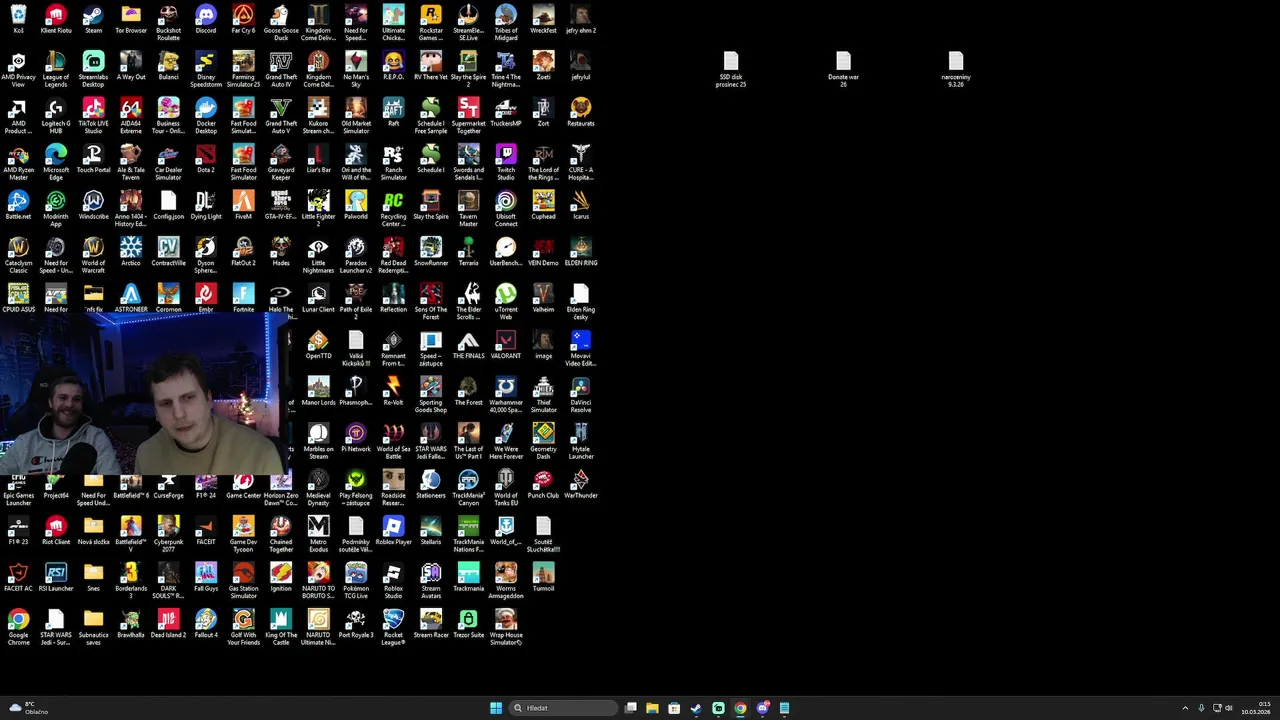Launch the Stellaris shortcut
1280x720 pixels.
pos(431,530)
